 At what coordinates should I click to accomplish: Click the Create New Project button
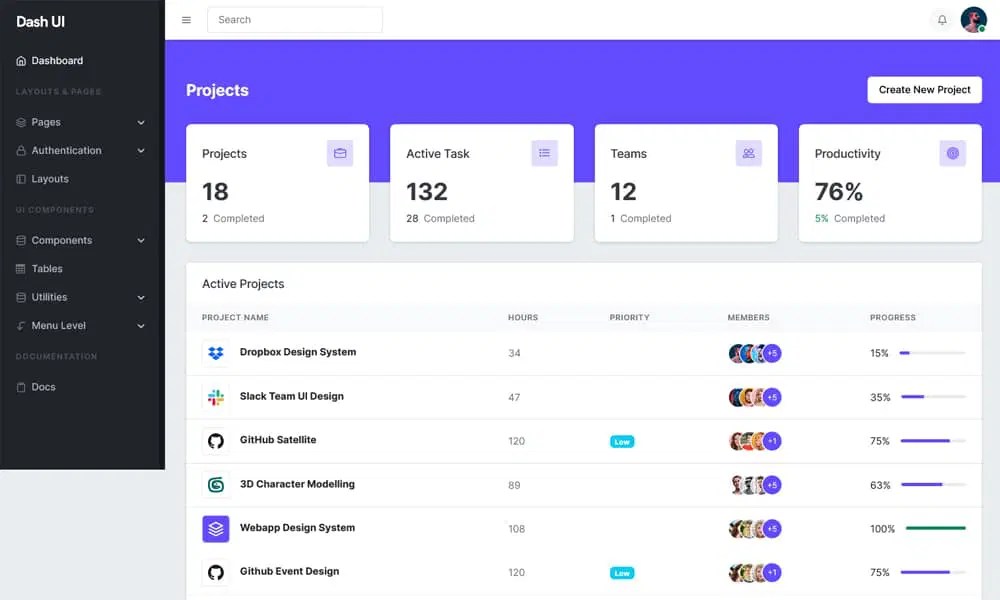click(924, 89)
